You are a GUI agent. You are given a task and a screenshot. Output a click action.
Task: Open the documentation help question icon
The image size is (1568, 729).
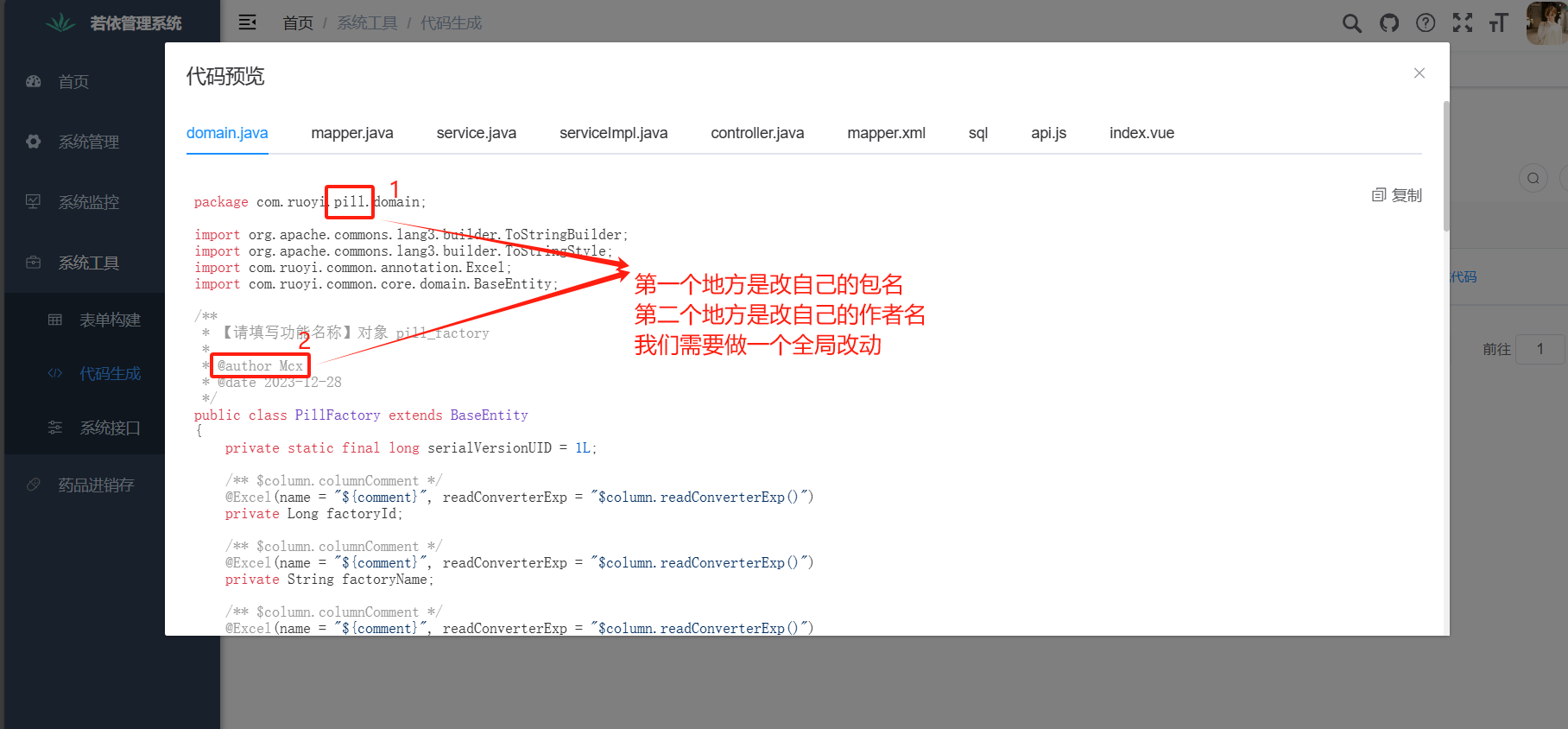coord(1426,23)
